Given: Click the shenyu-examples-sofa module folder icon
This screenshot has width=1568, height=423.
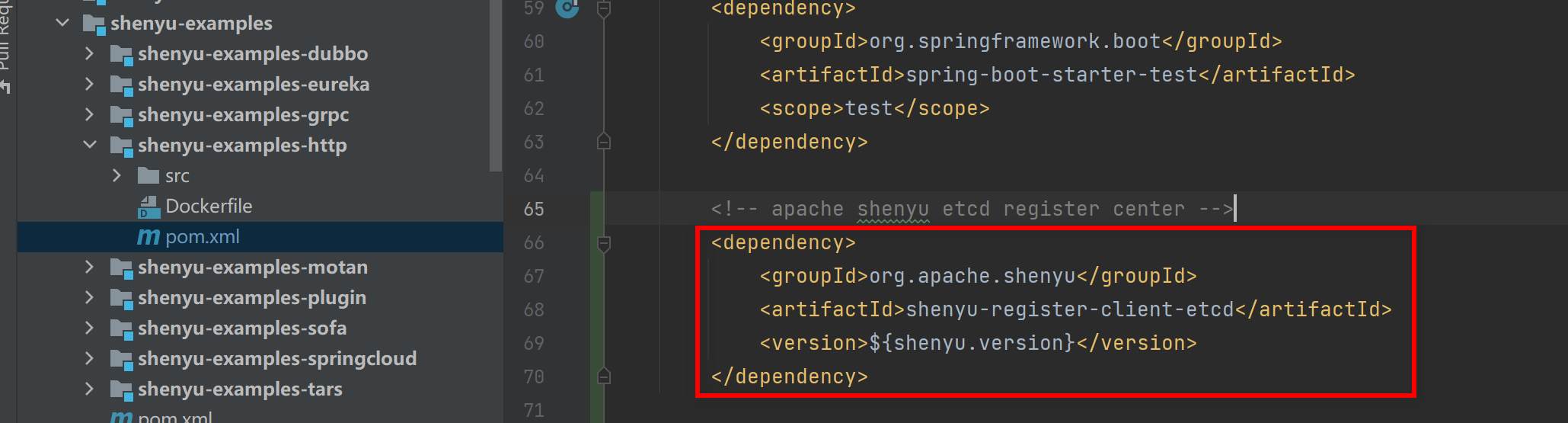Looking at the screenshot, I should (121, 328).
